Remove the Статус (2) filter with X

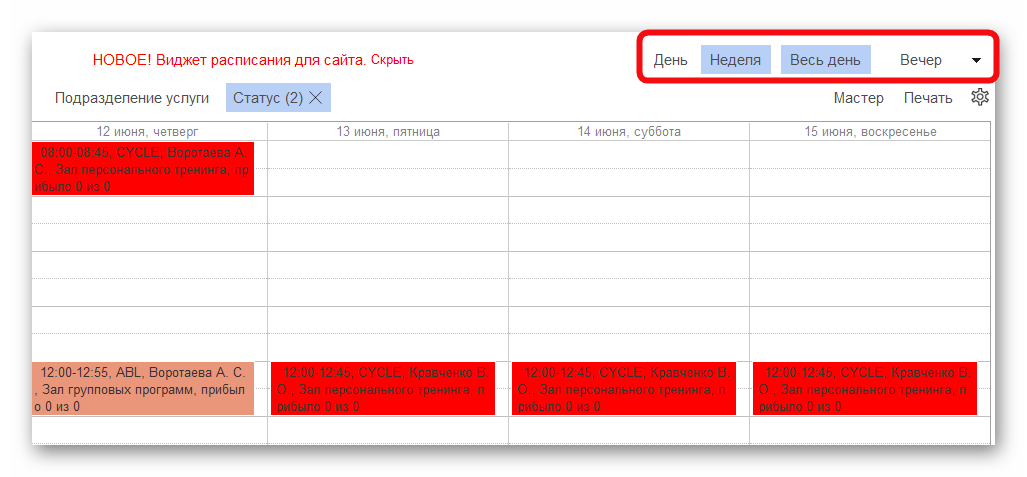(x=316, y=97)
